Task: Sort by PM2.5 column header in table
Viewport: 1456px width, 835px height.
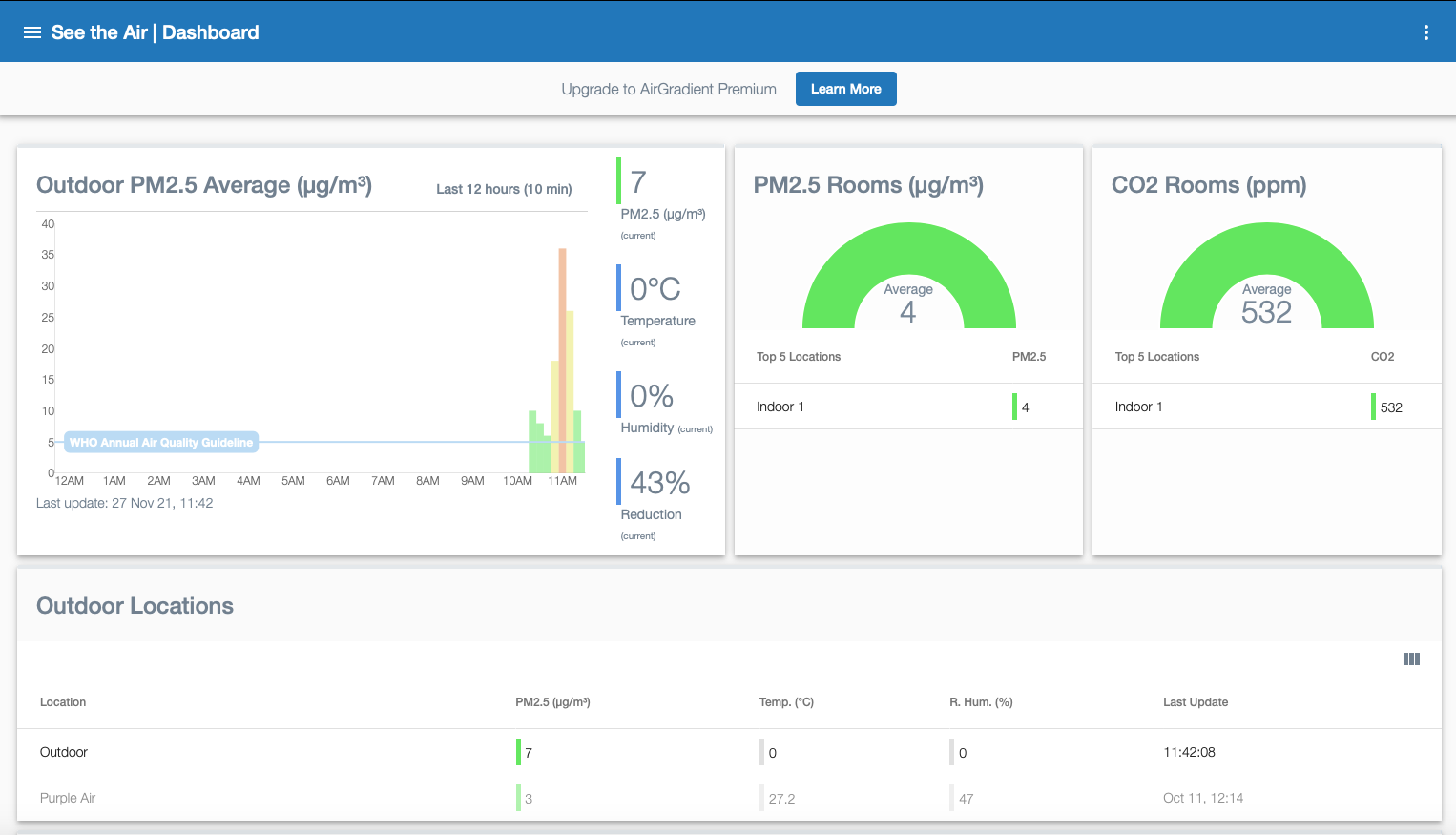Action: pos(552,702)
